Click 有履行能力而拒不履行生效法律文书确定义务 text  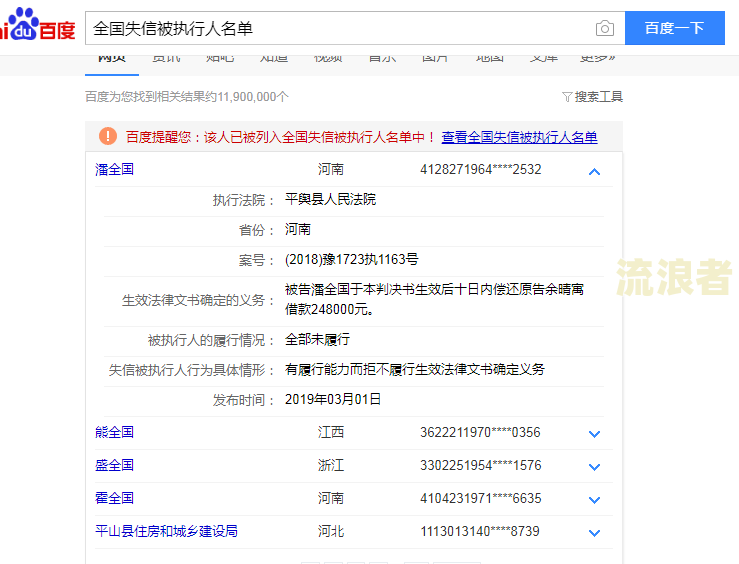click(415, 369)
